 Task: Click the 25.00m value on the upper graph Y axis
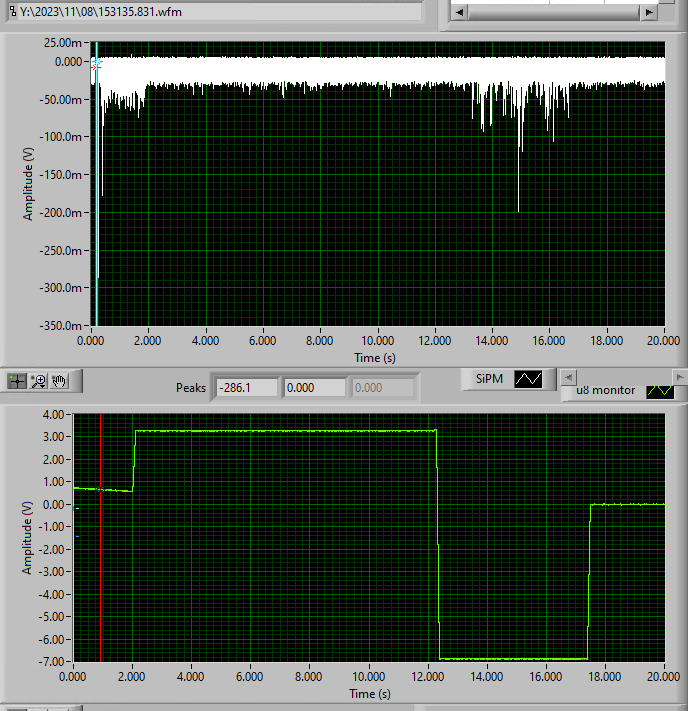pyautogui.click(x=63, y=43)
